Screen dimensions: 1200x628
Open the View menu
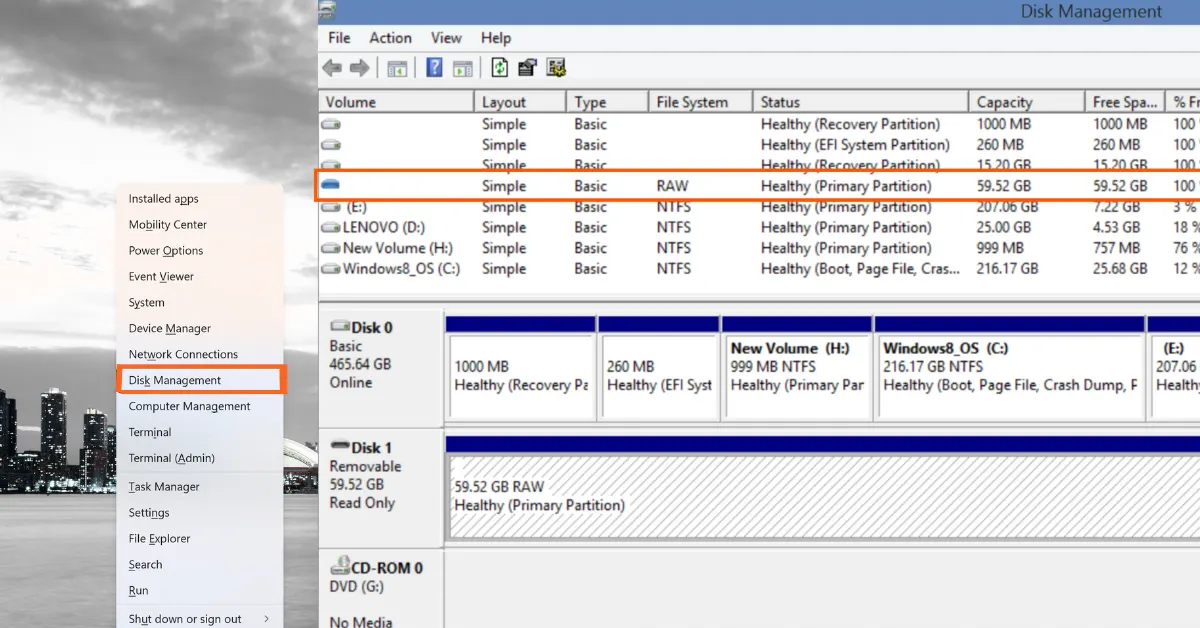point(446,38)
